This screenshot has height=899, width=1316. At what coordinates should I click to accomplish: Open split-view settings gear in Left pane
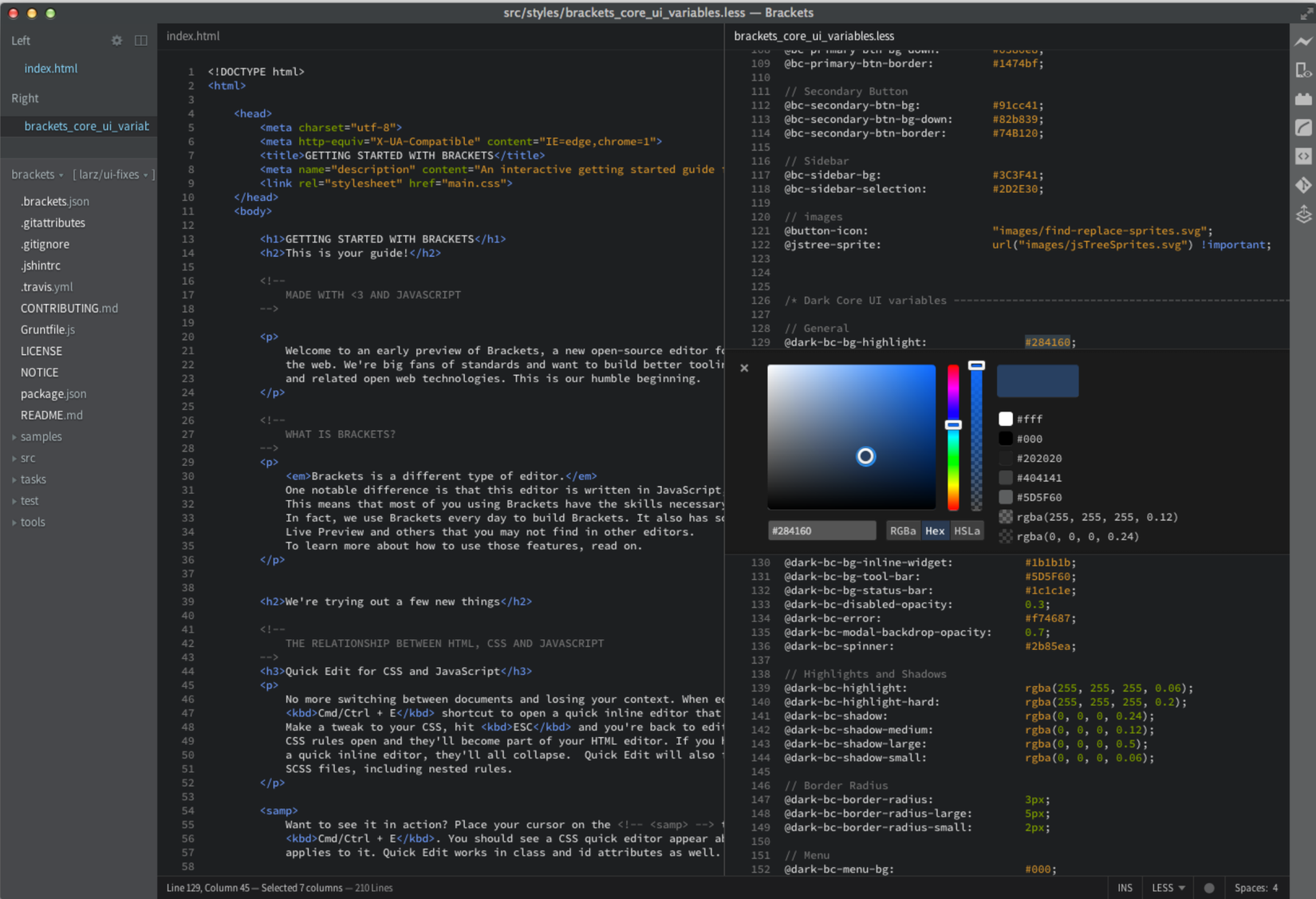tap(116, 40)
